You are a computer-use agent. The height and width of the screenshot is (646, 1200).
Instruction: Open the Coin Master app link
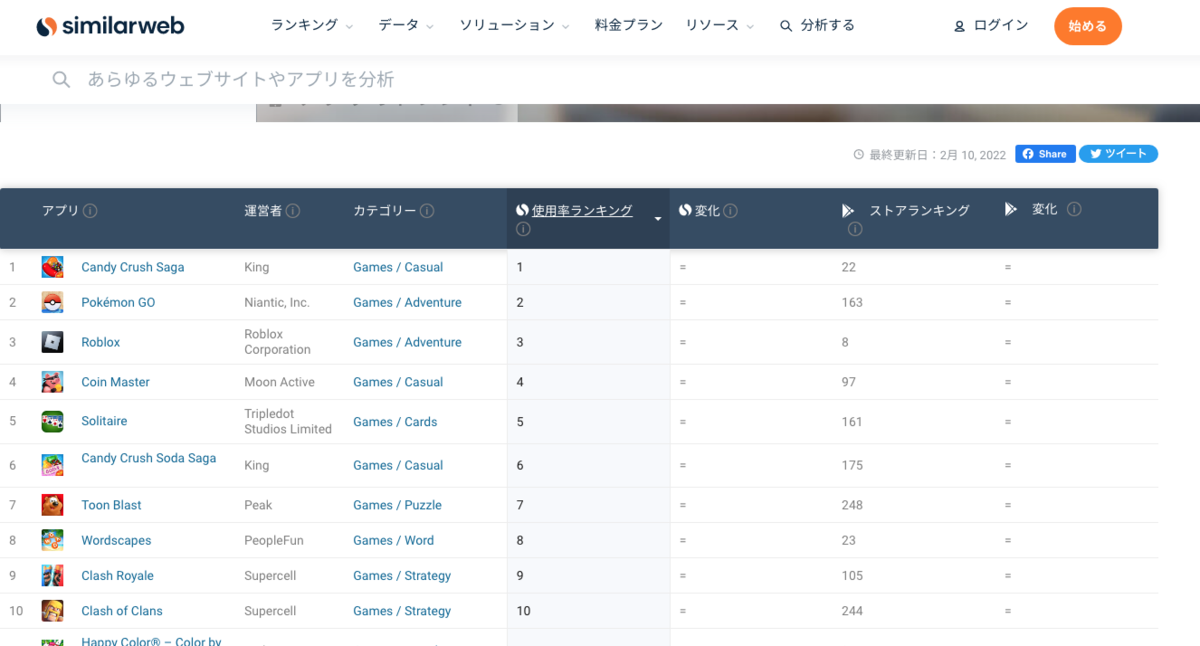[115, 382]
